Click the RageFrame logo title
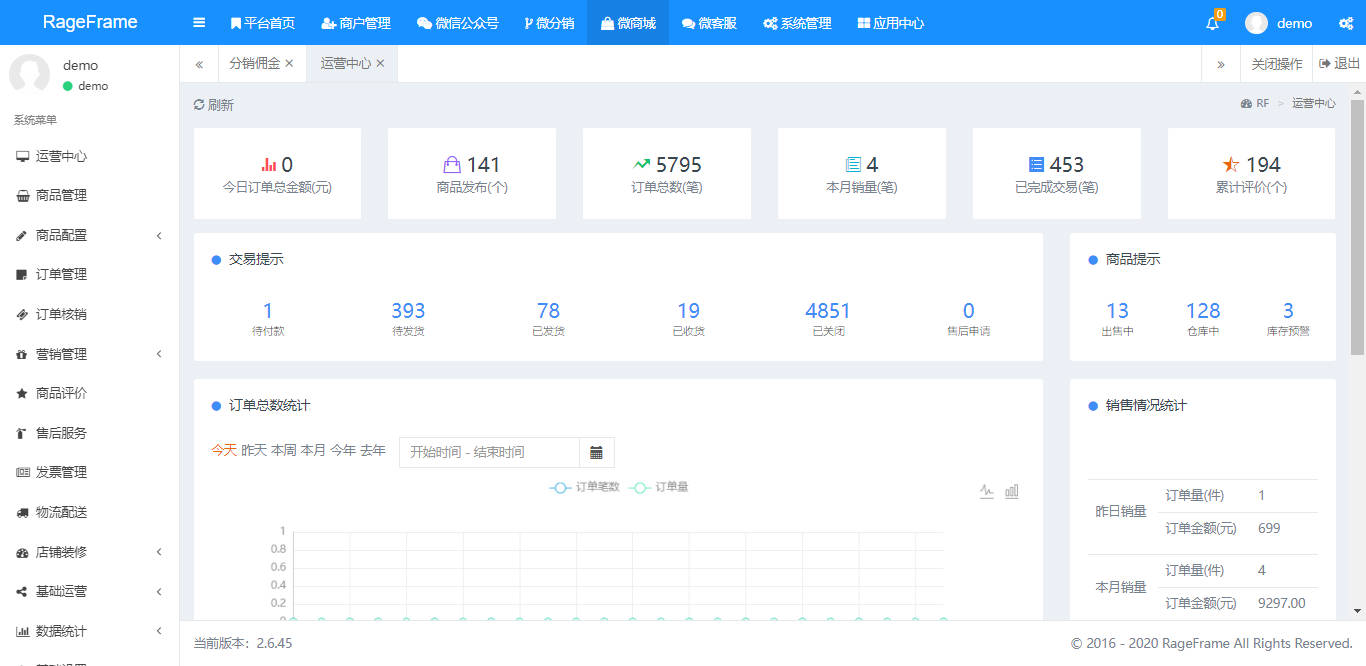This screenshot has width=1366, height=666. [90, 22]
